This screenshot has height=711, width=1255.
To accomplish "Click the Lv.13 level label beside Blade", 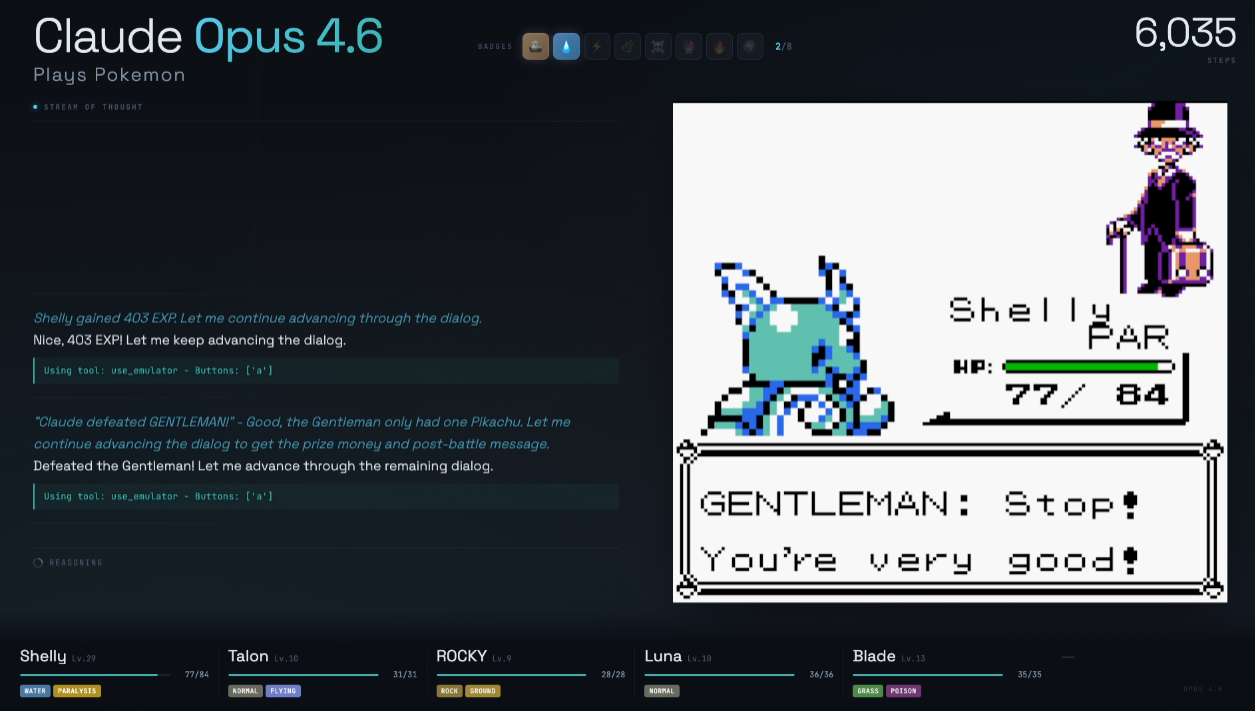I will coord(912,659).
